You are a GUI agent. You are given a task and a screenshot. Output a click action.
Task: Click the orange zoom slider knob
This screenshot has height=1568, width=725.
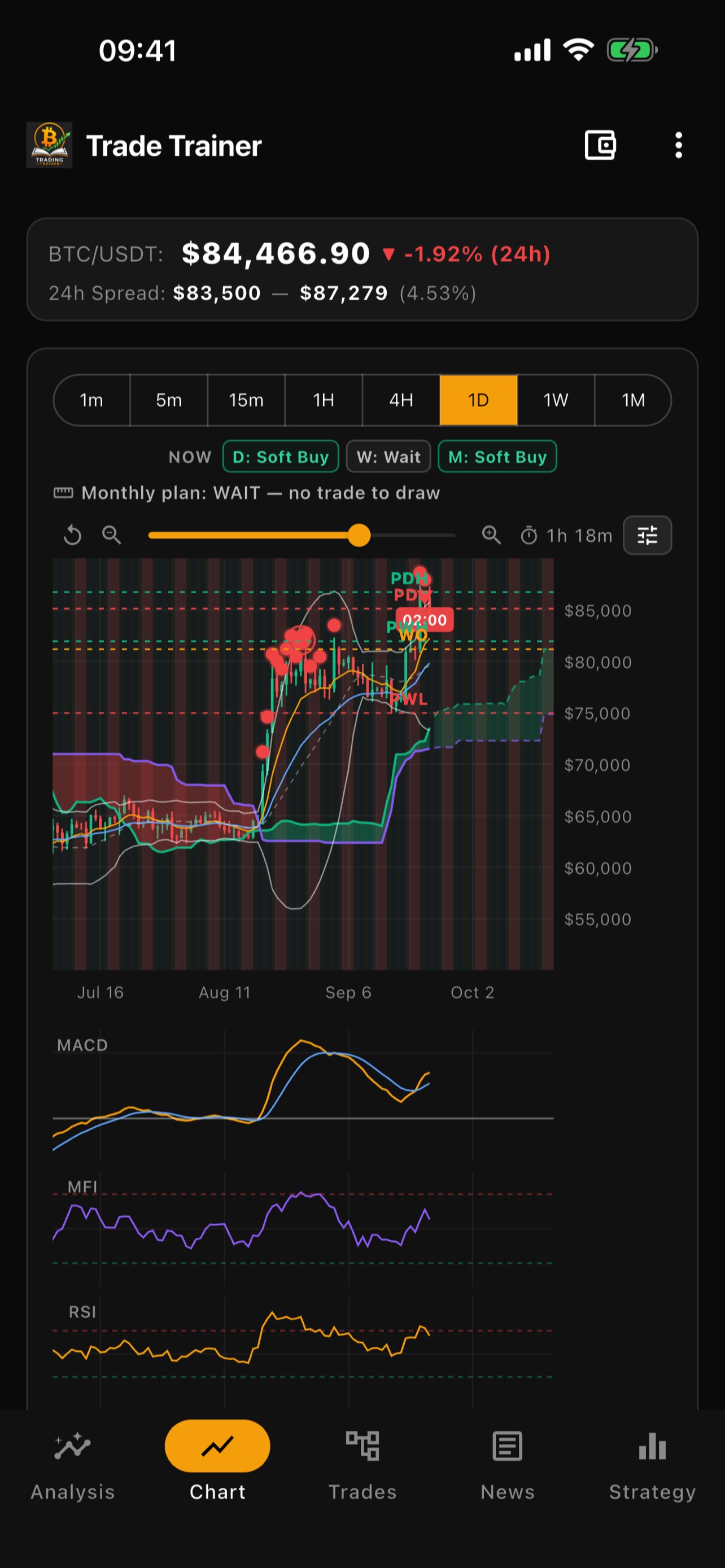tap(359, 535)
